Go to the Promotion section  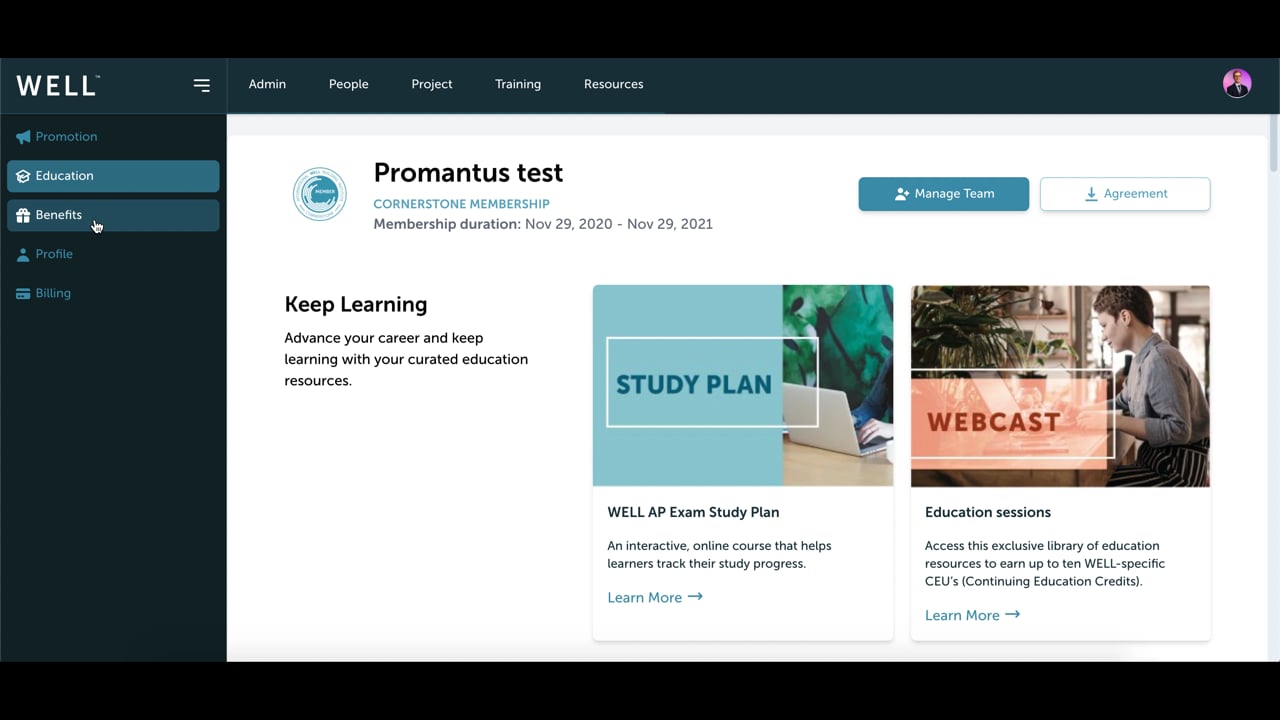pos(113,137)
